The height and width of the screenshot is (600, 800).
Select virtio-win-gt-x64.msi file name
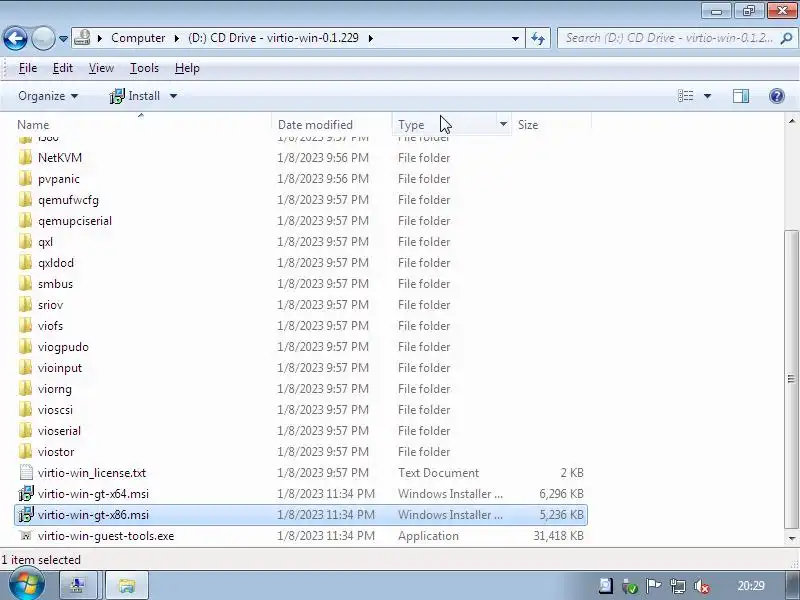(93, 494)
